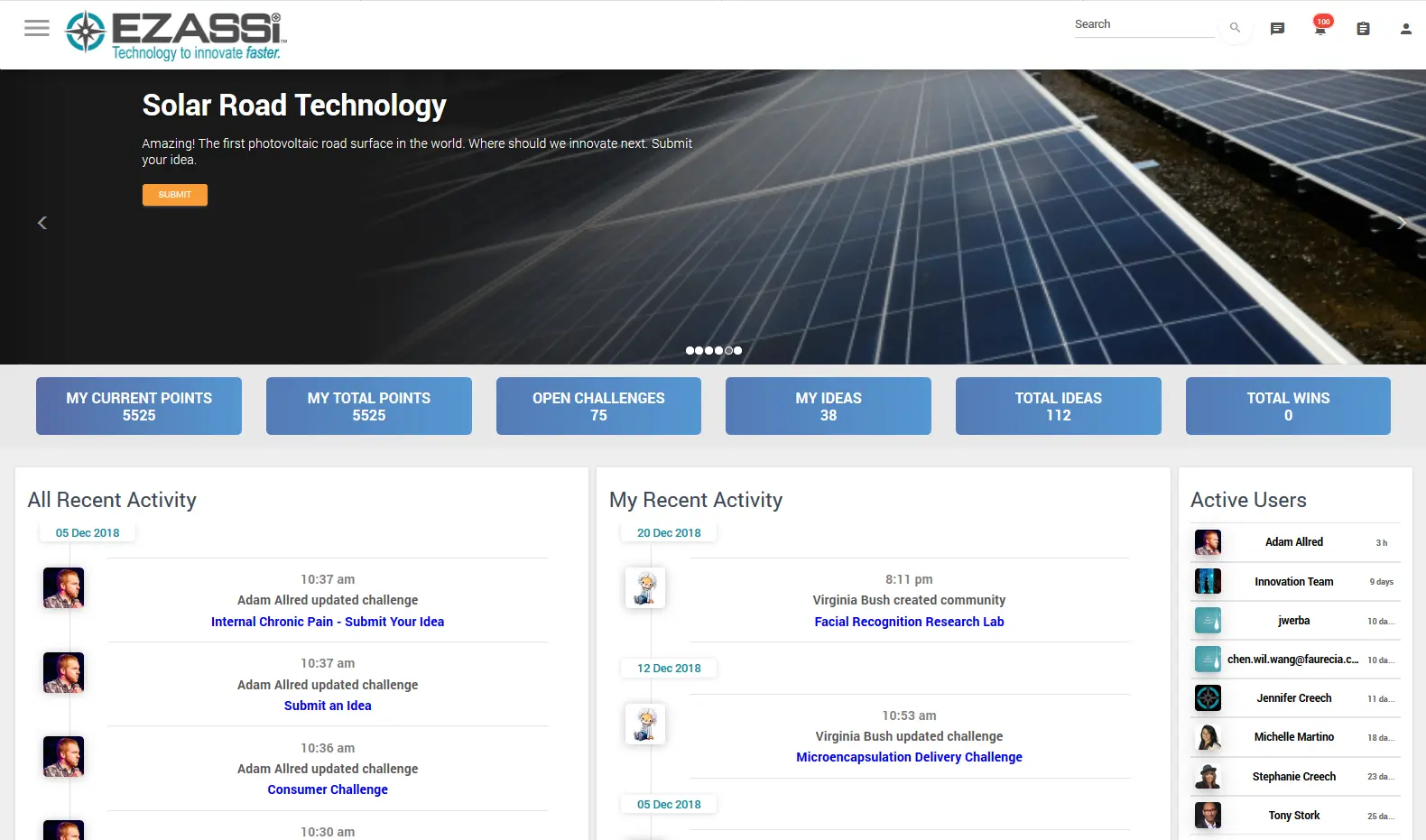Open Microencapsulation Delivery Challenge link

909,757
